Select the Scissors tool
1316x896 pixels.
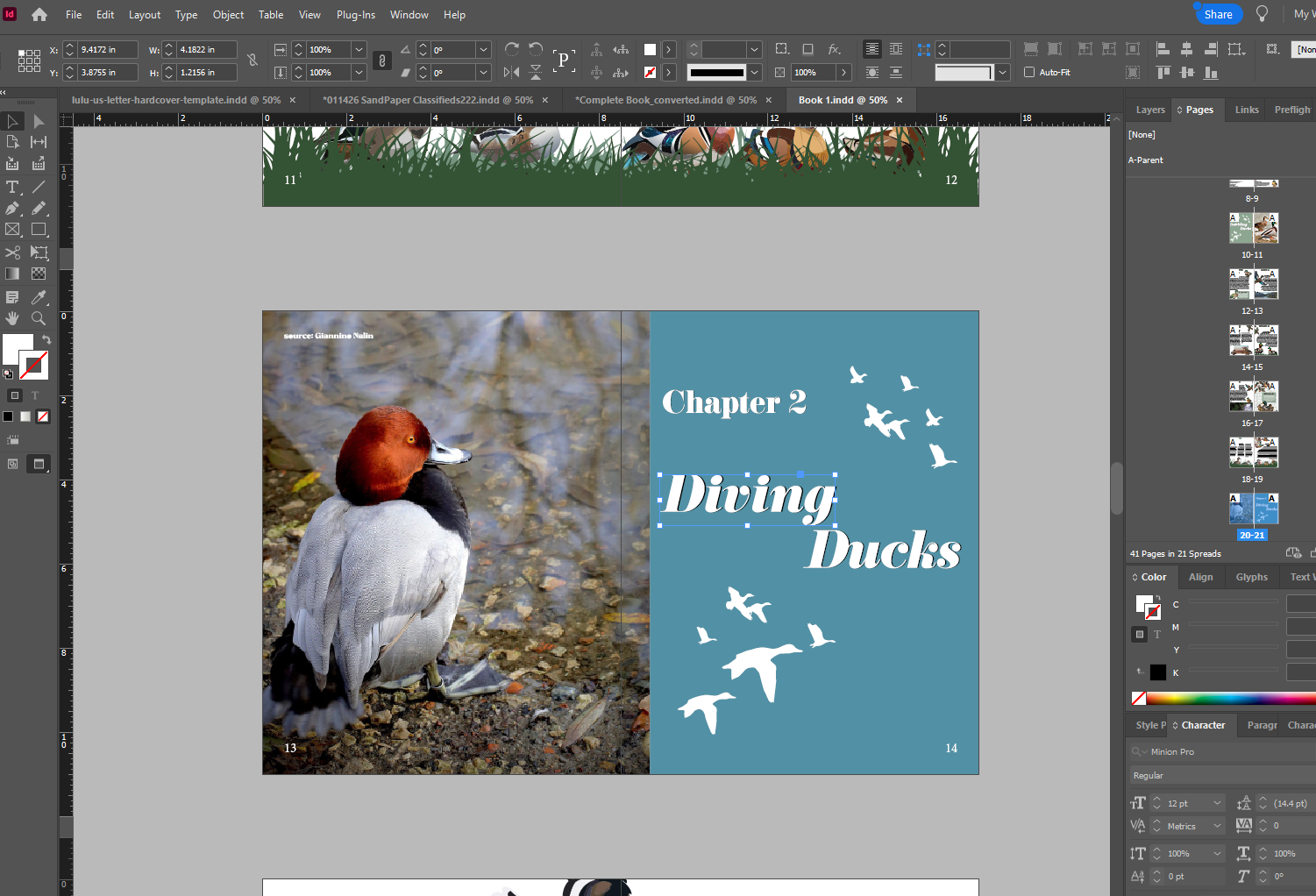pyautogui.click(x=13, y=252)
